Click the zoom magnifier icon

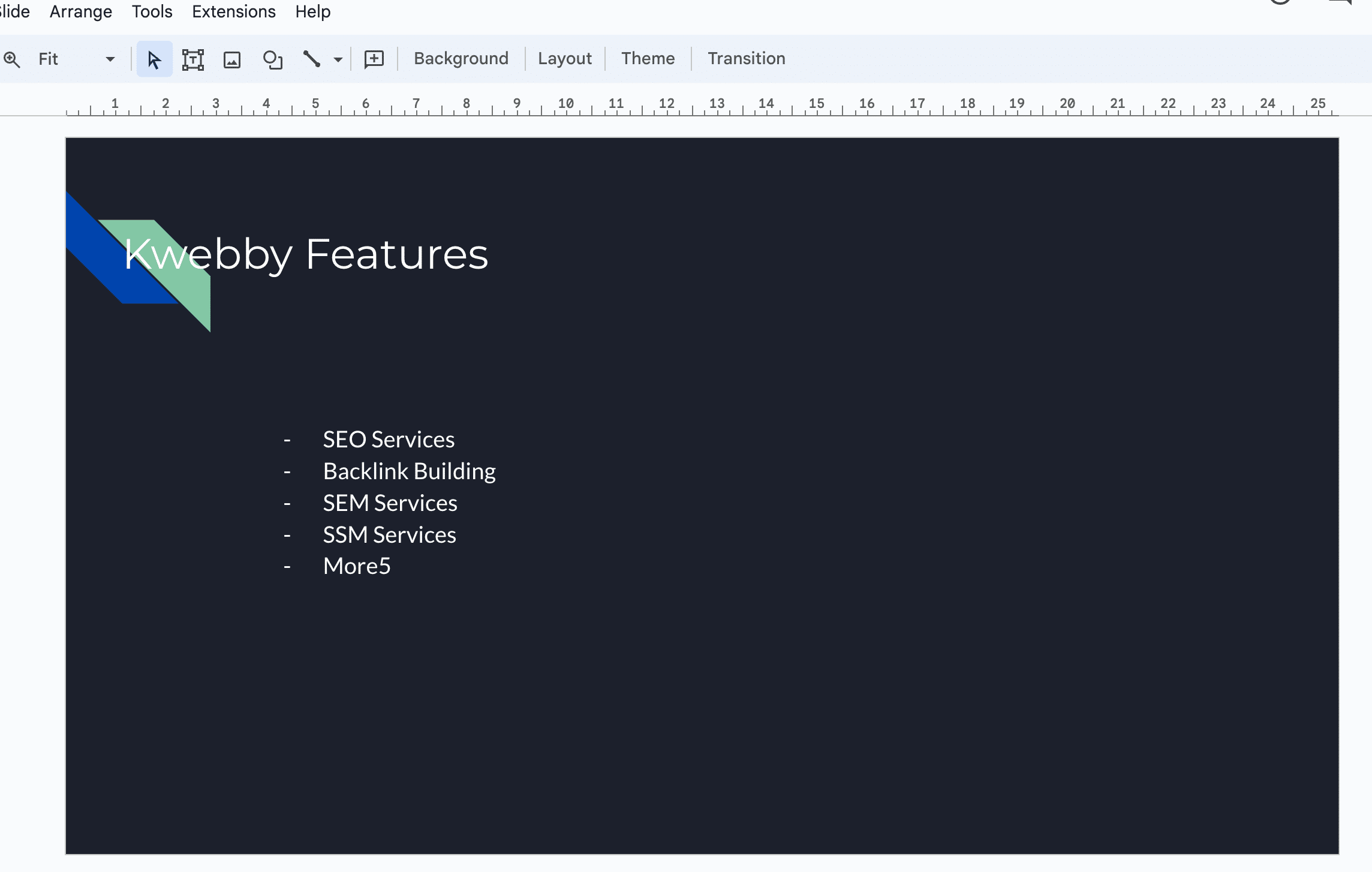pos(12,59)
